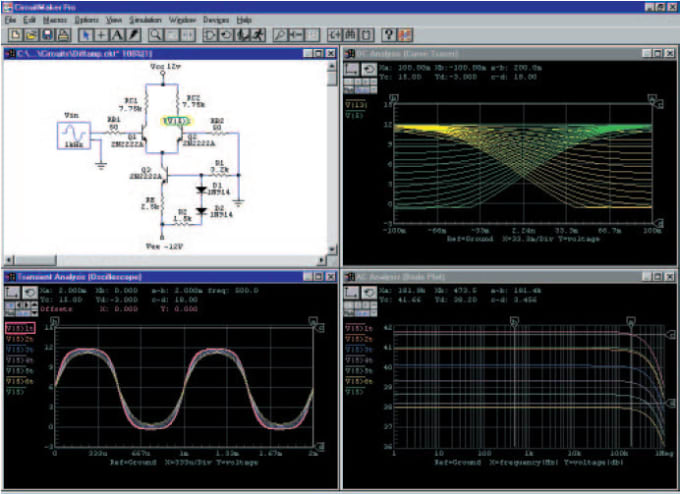The image size is (680, 494).
Task: Click the Mirror button in the toolbar
Action: tap(187, 35)
